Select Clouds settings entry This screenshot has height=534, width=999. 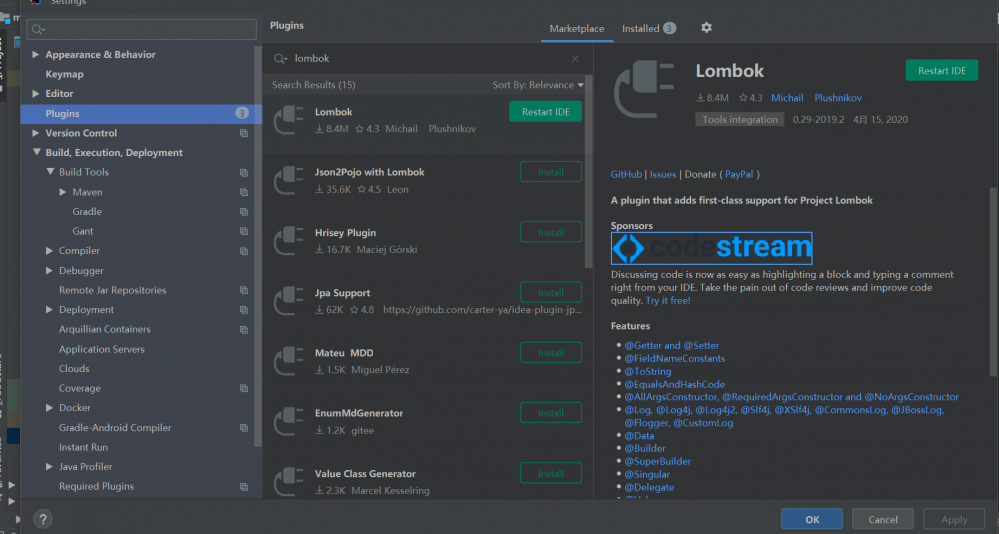pos(74,369)
